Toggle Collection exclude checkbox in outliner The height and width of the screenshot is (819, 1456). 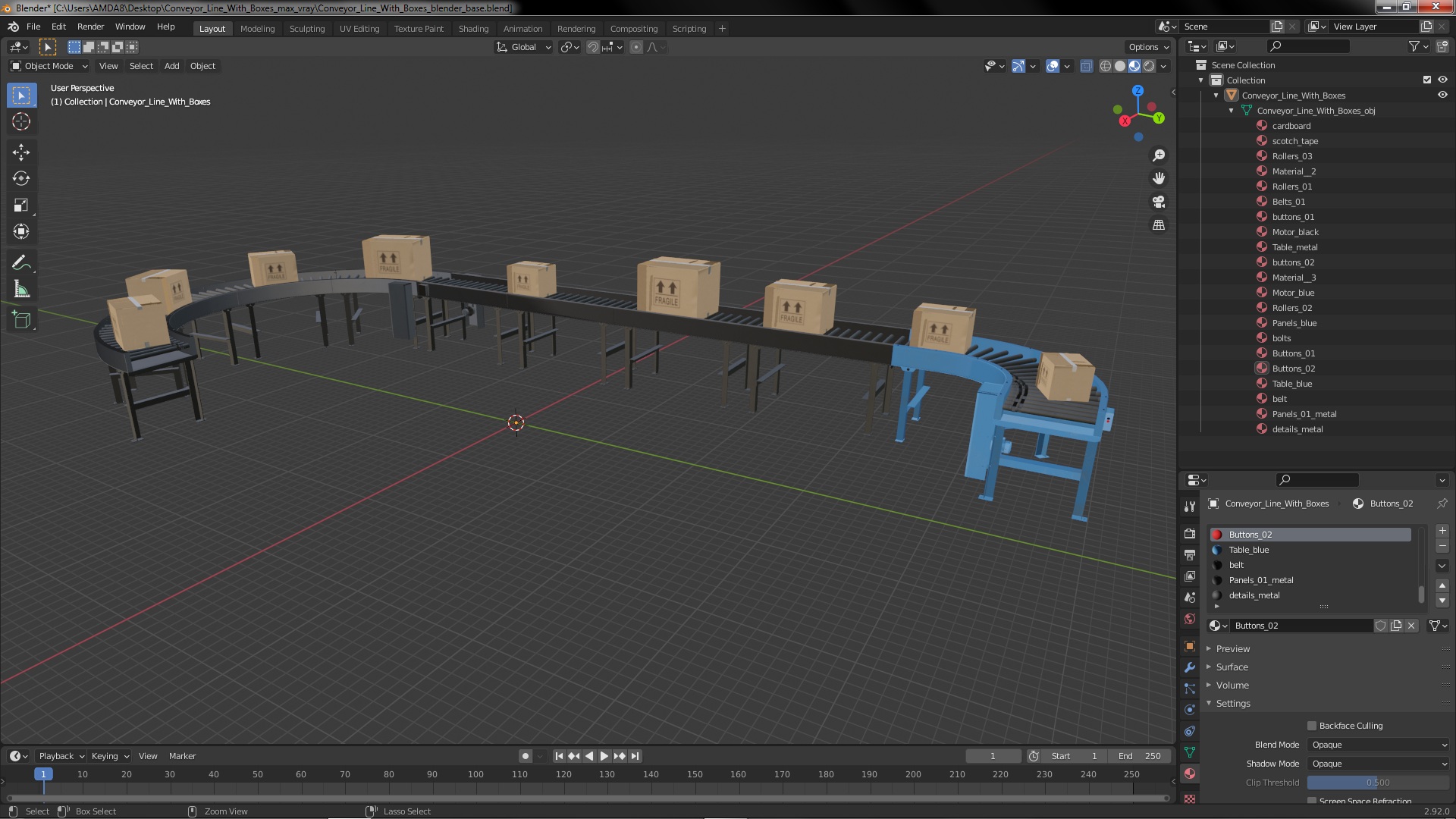pyautogui.click(x=1427, y=80)
